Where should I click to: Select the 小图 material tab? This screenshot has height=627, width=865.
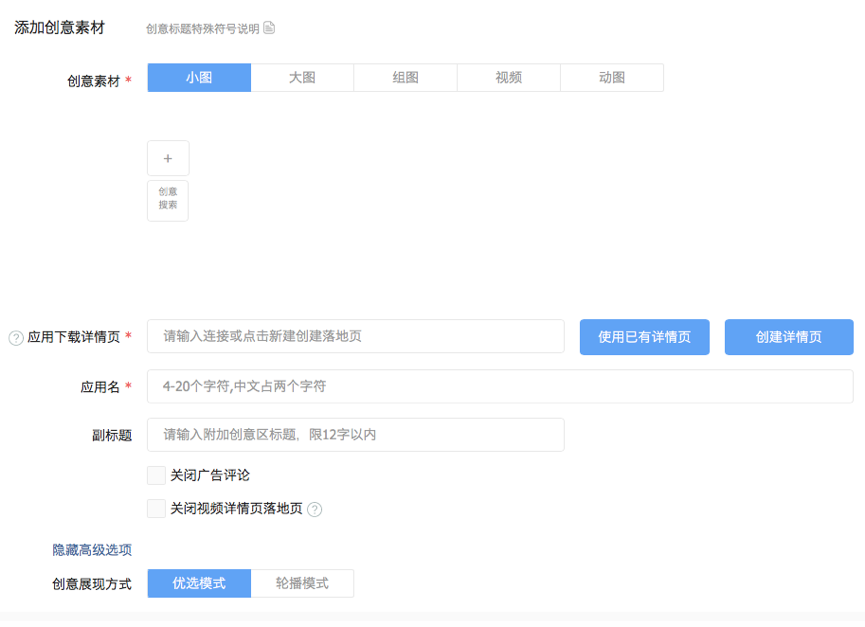(199, 78)
